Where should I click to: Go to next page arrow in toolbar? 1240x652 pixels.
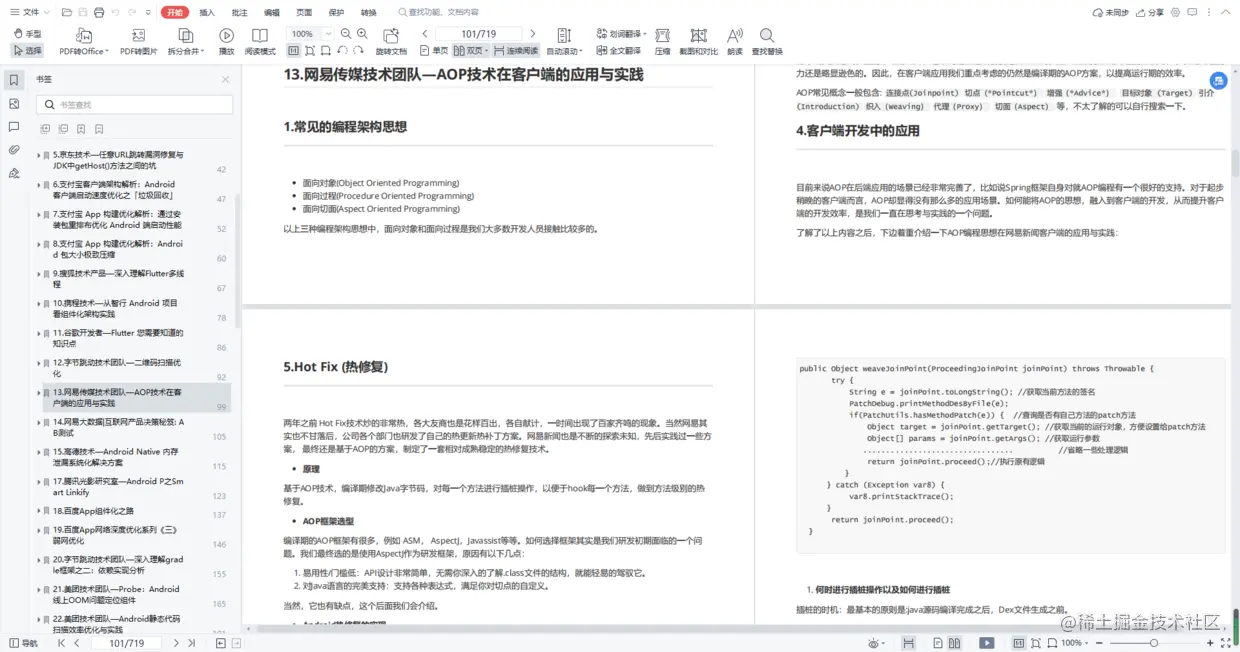coord(532,34)
